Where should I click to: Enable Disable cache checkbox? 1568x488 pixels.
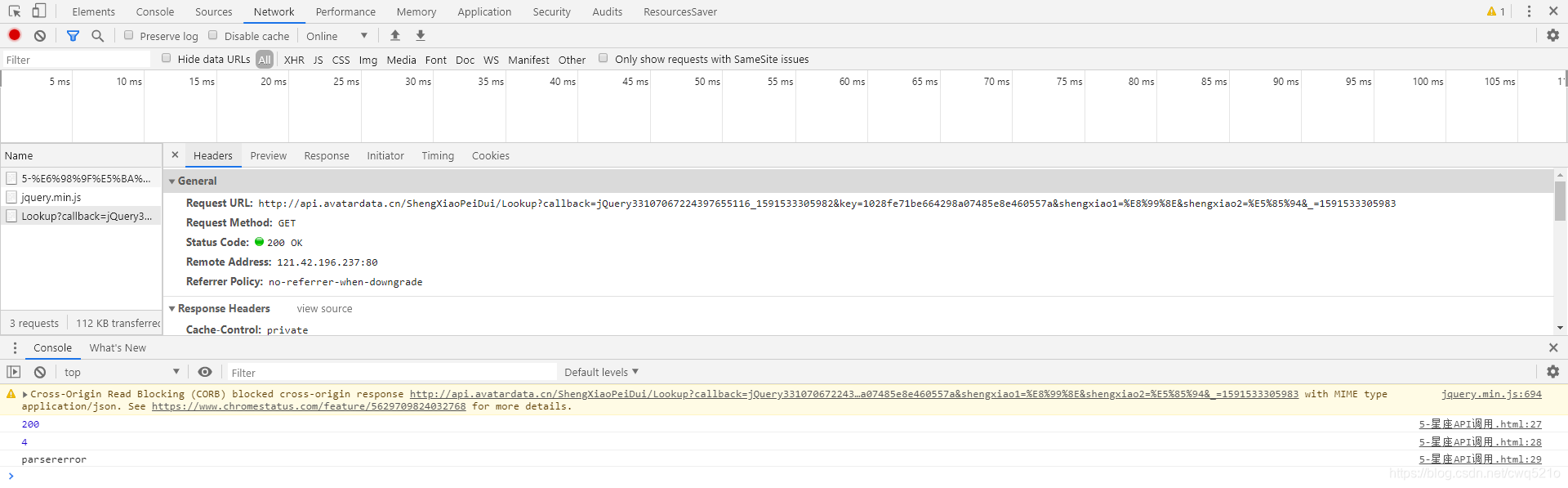point(213,35)
